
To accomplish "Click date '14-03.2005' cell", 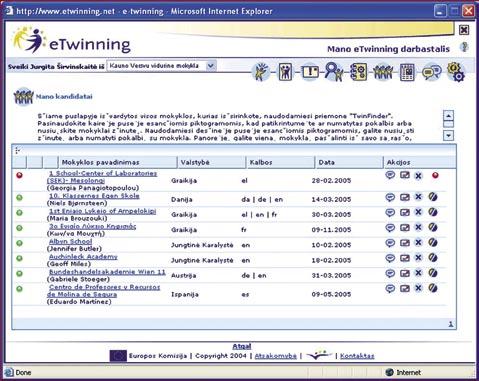I will point(331,199).
